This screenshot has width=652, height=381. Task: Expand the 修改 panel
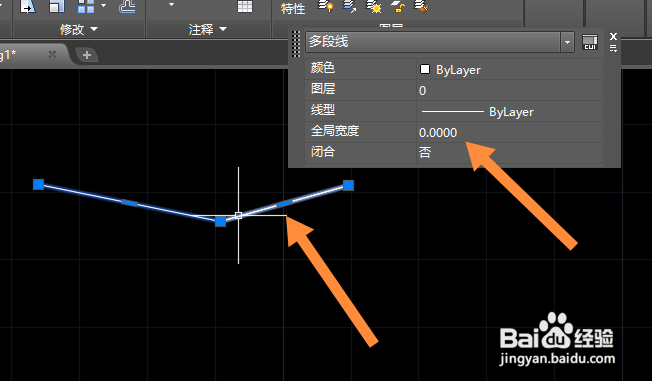click(79, 30)
